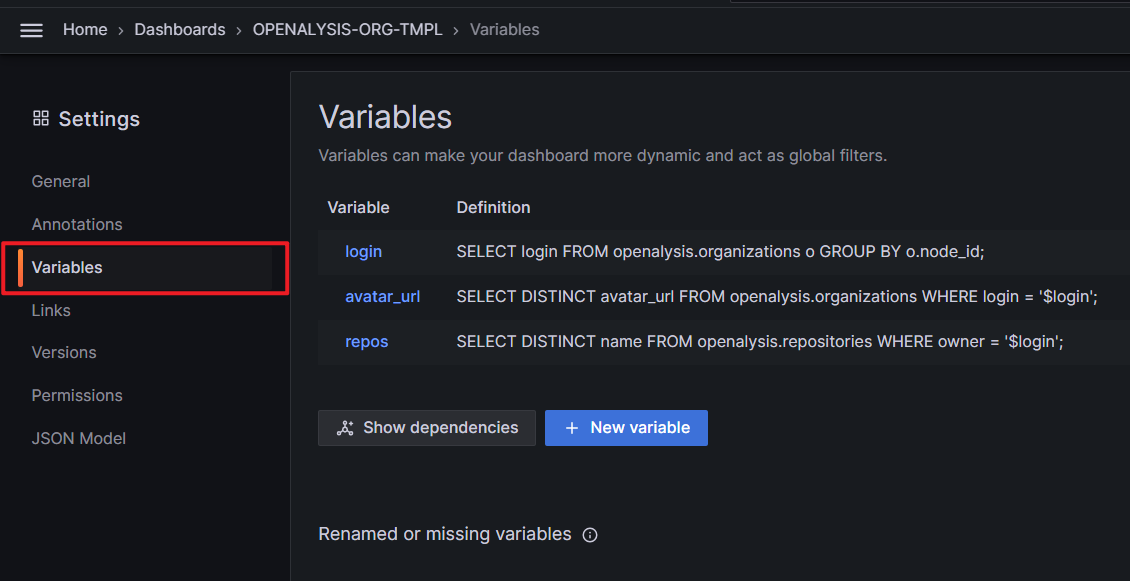Image resolution: width=1130 pixels, height=581 pixels.
Task: Edit the avatar_url variable
Action: point(383,297)
